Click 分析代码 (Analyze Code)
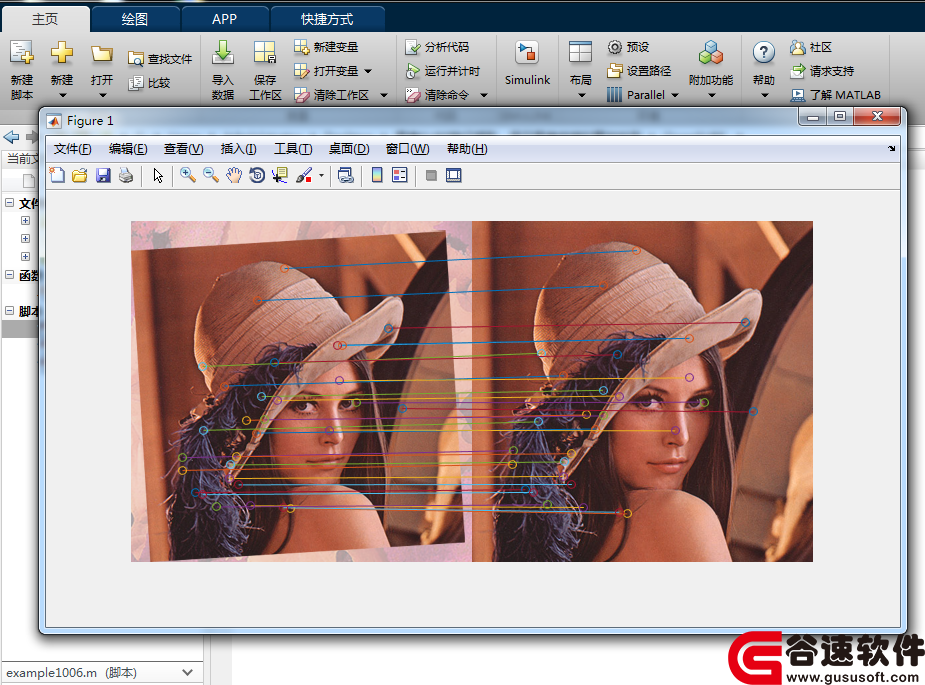The height and width of the screenshot is (685, 925). [437, 47]
